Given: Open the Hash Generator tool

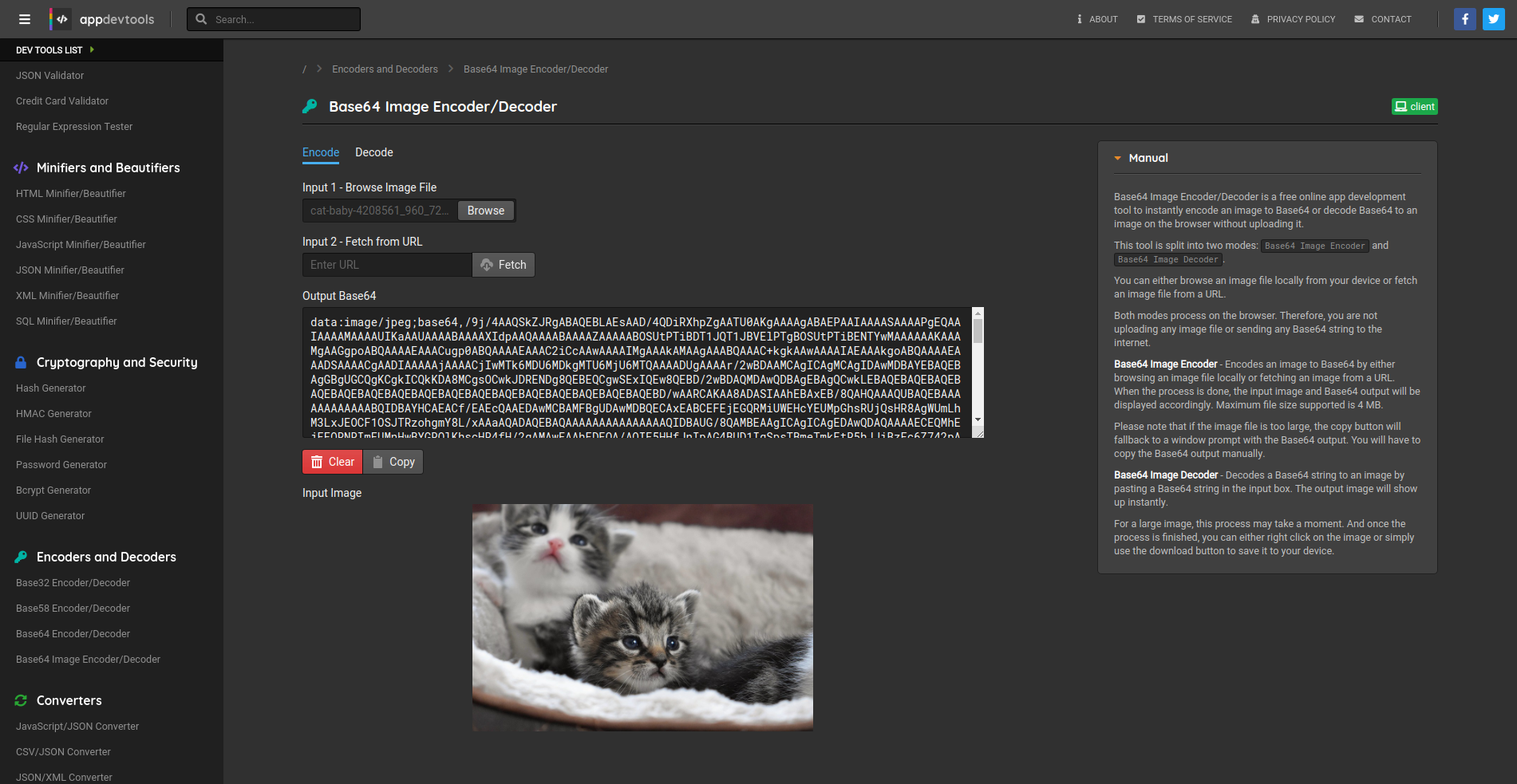Looking at the screenshot, I should click(x=51, y=388).
